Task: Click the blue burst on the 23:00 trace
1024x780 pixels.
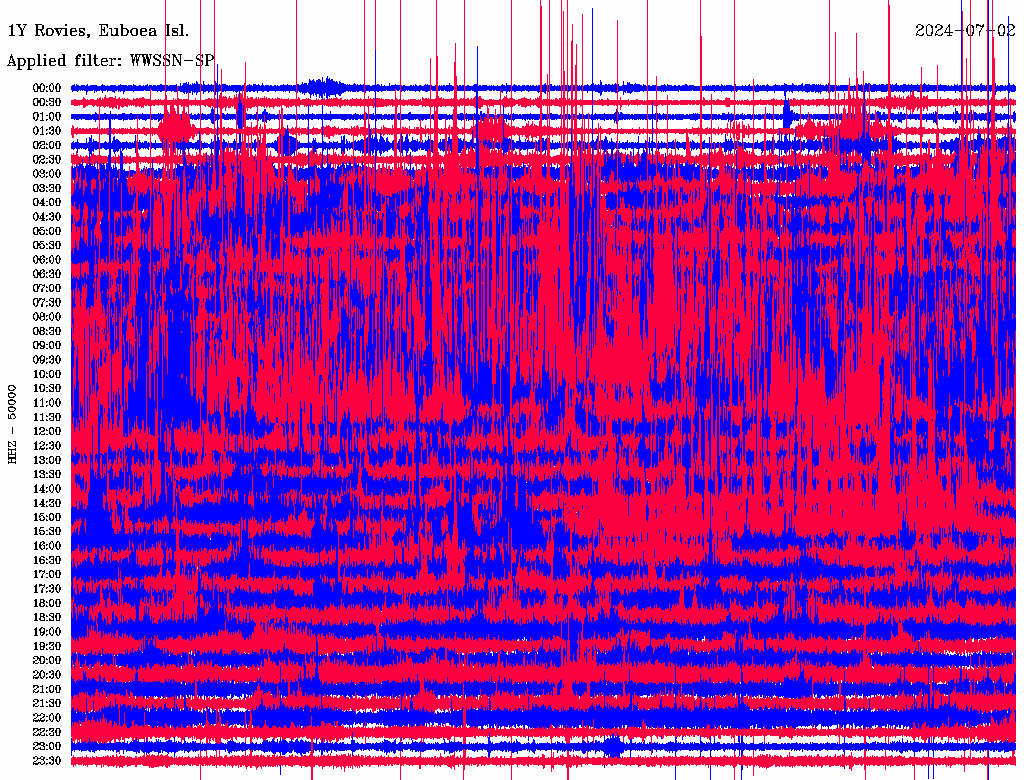Action: (613, 746)
